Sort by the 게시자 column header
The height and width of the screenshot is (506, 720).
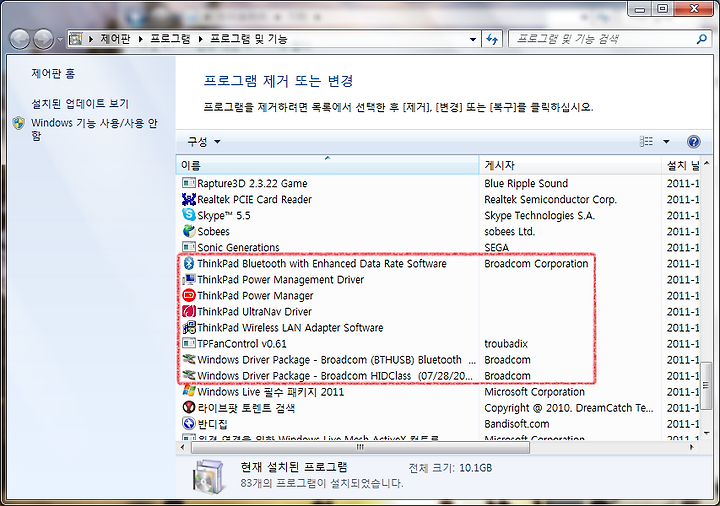point(570,165)
